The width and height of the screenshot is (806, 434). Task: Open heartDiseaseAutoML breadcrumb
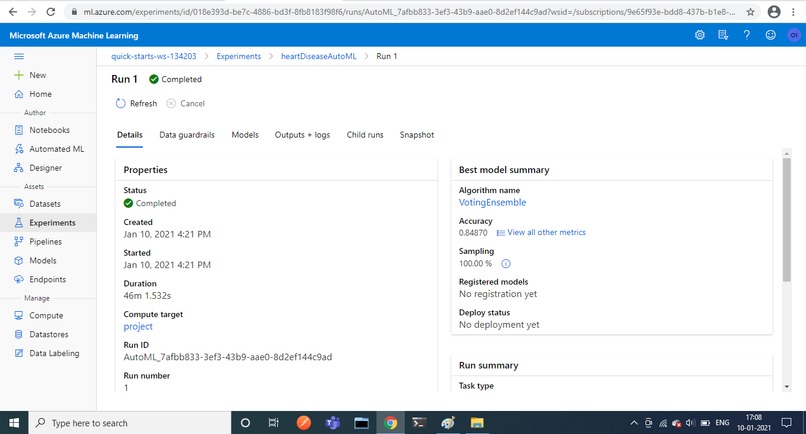pos(319,56)
